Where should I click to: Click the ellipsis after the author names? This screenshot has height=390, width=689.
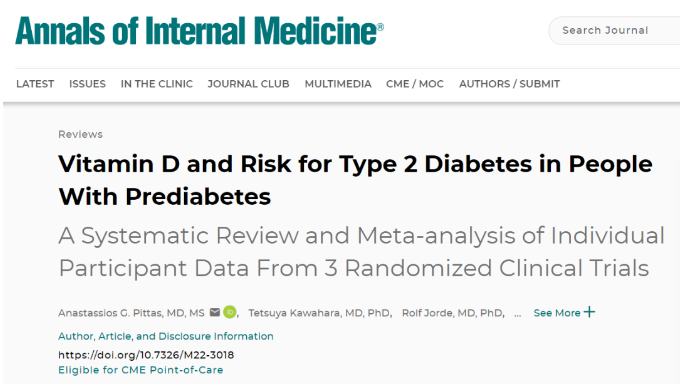click(x=518, y=314)
